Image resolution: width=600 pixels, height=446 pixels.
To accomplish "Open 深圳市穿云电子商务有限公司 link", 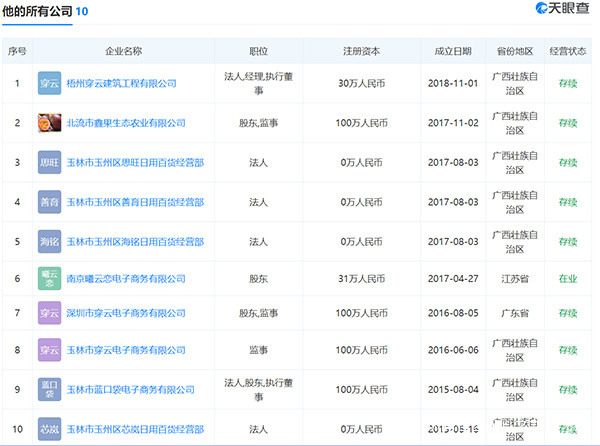I will (x=126, y=313).
